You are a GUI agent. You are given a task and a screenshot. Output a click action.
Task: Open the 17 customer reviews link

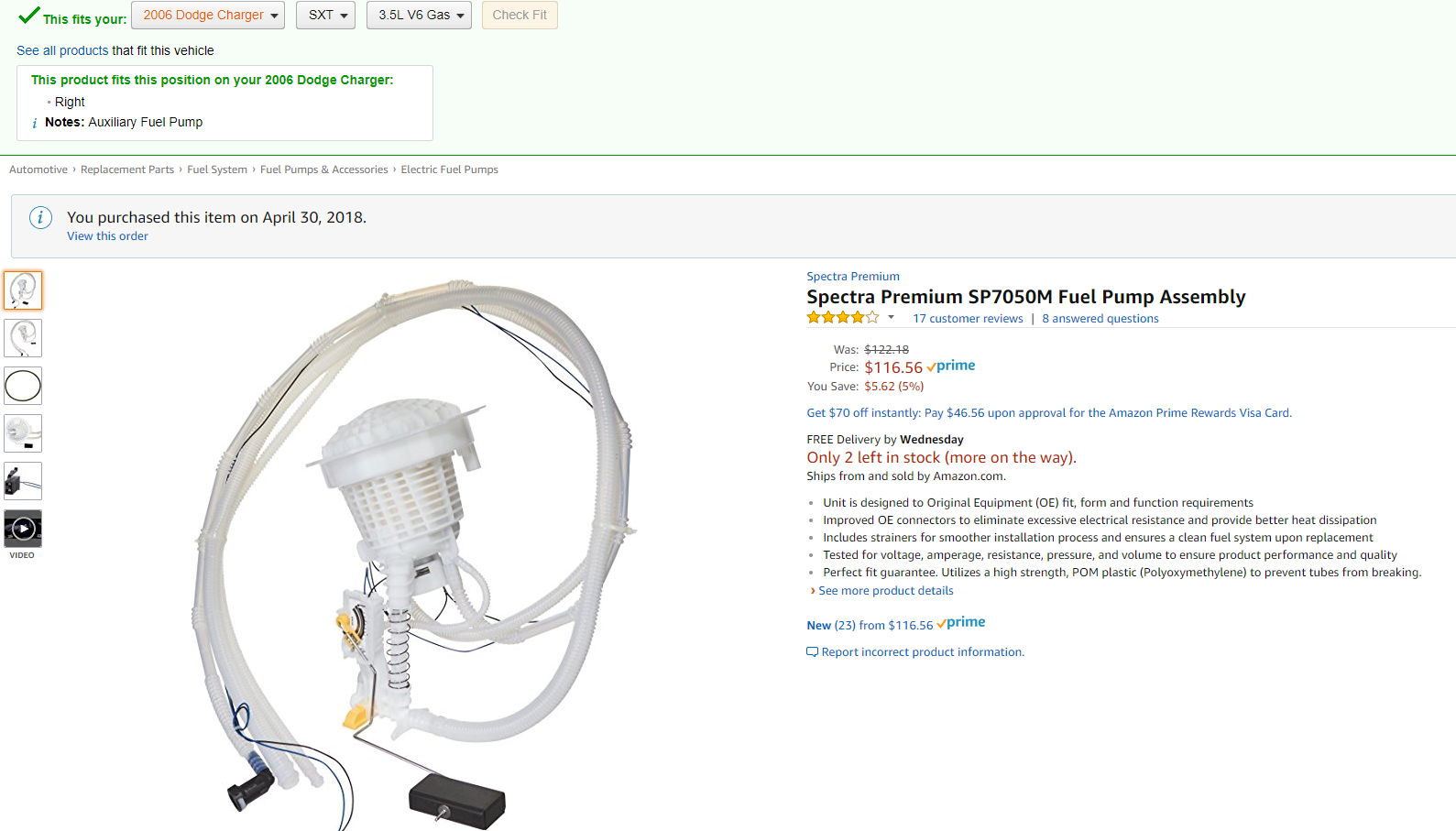pyautogui.click(x=968, y=319)
